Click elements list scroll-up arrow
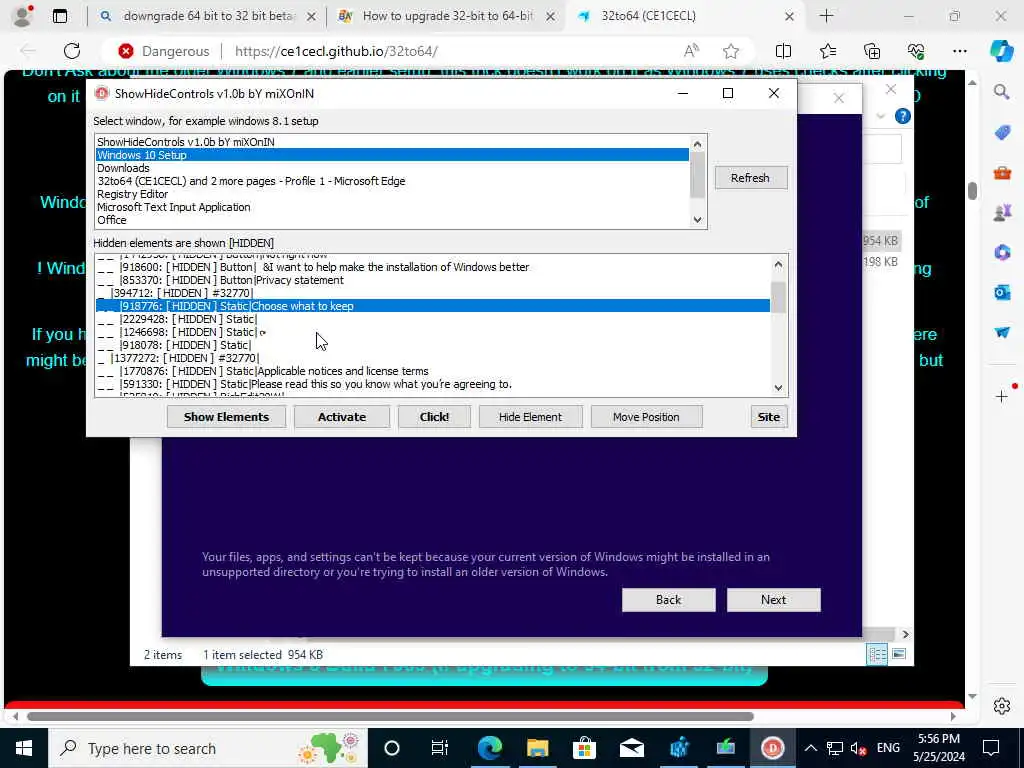 (x=778, y=264)
